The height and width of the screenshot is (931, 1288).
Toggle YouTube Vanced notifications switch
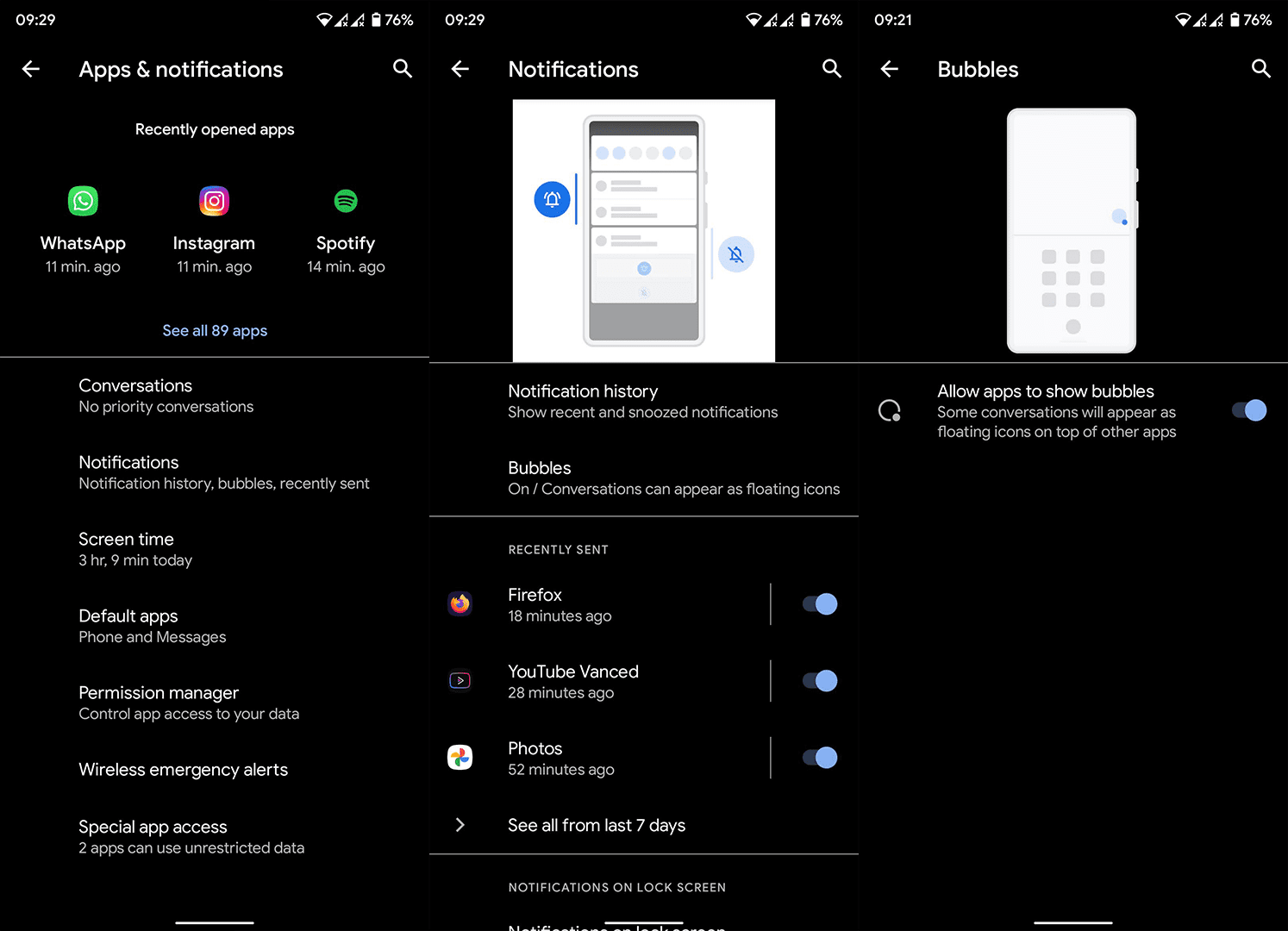820,680
